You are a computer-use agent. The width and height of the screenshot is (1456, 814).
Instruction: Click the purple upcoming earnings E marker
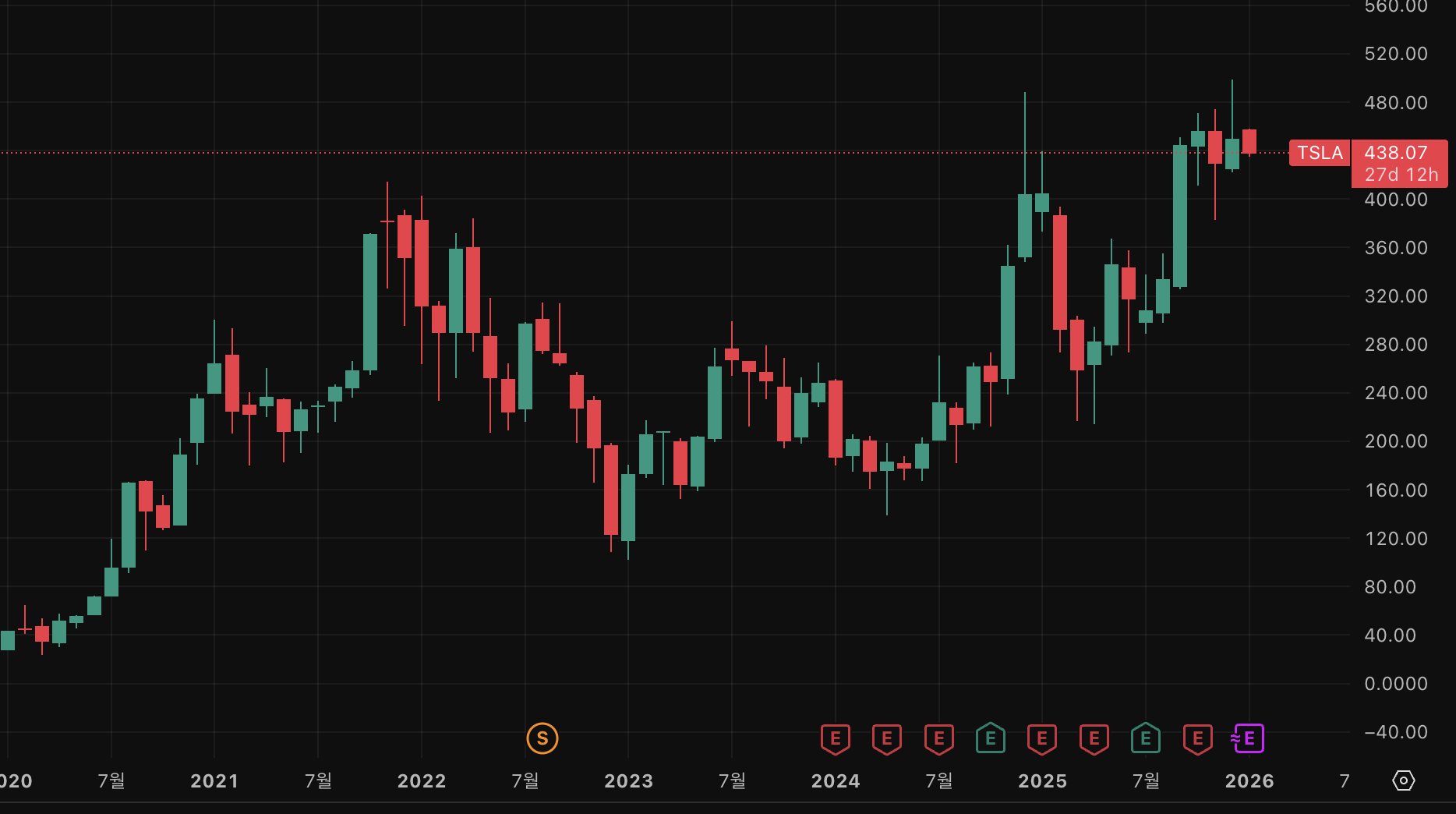[x=1248, y=738]
